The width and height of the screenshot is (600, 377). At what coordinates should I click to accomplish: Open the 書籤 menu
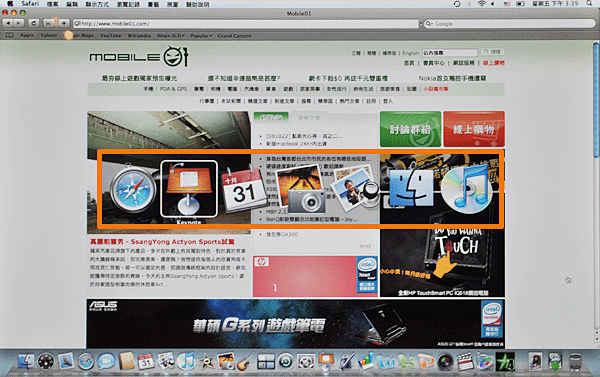153,4
